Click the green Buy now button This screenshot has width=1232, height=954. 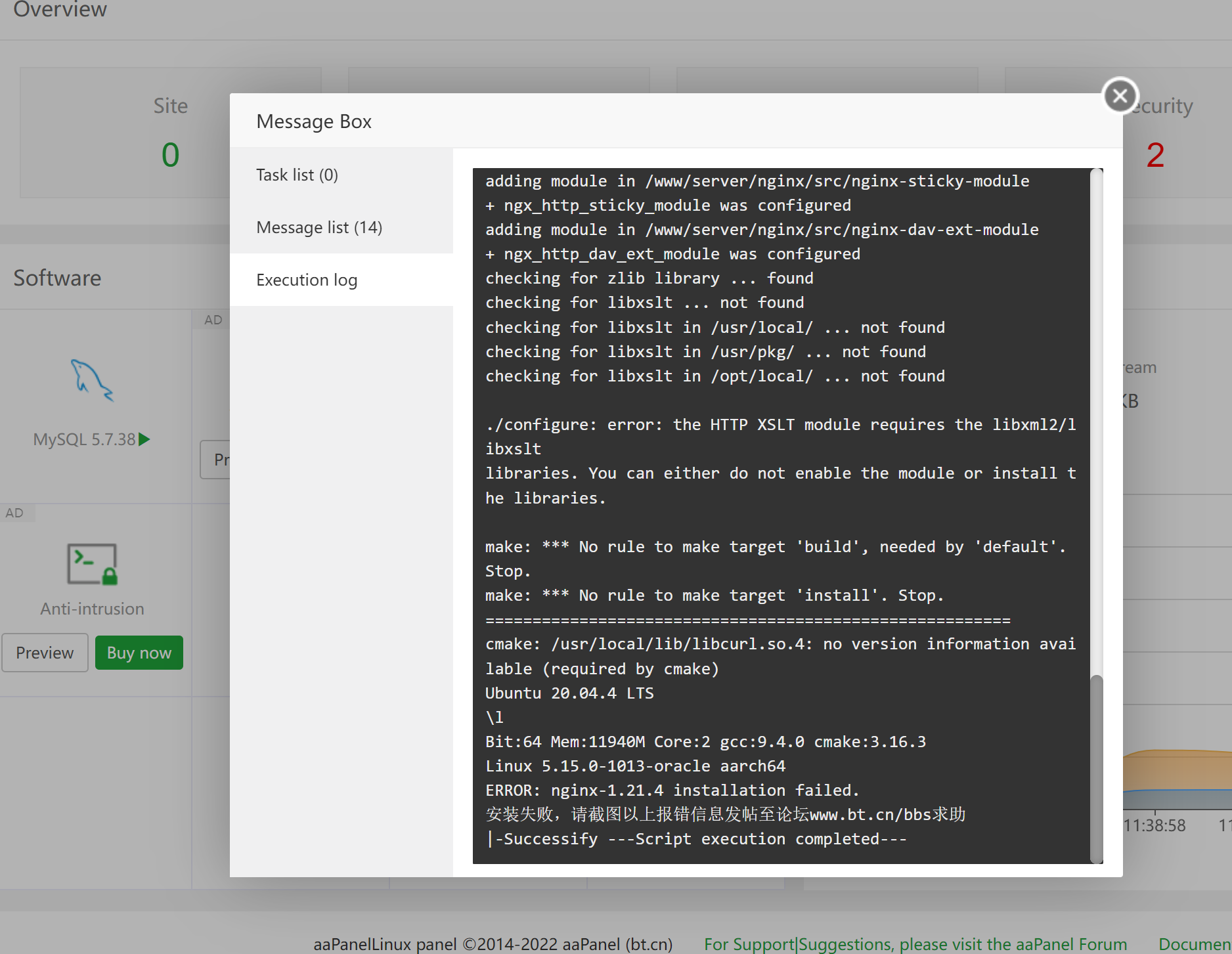click(x=139, y=653)
